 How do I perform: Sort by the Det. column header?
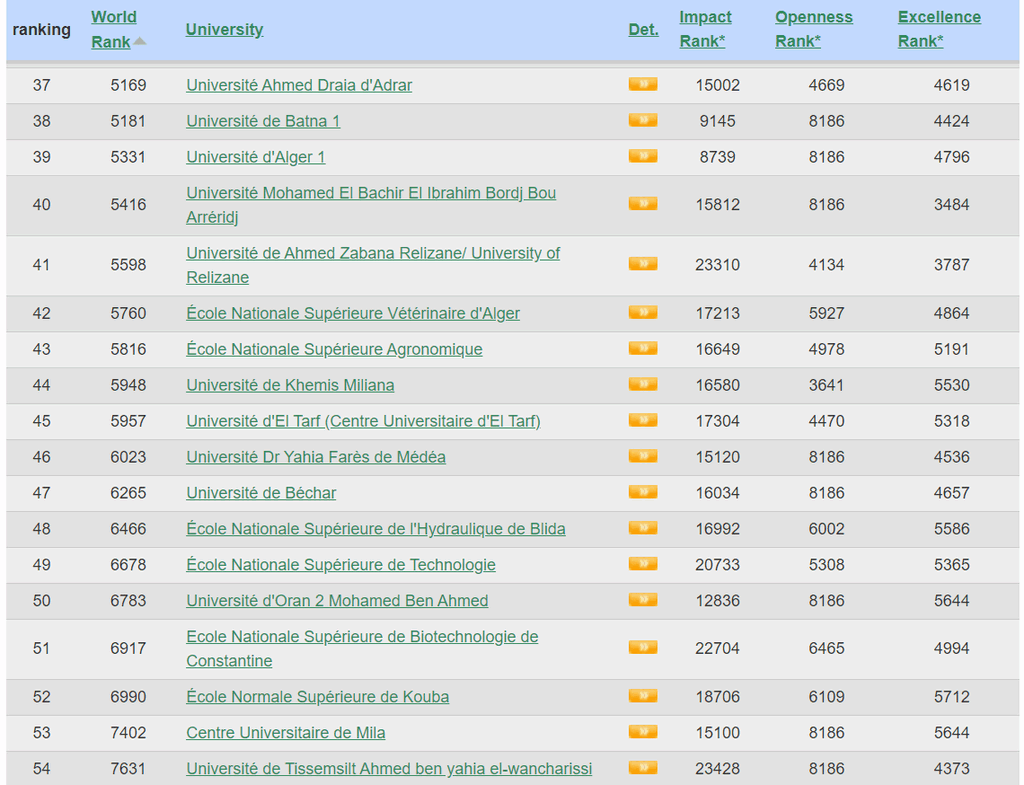click(643, 29)
